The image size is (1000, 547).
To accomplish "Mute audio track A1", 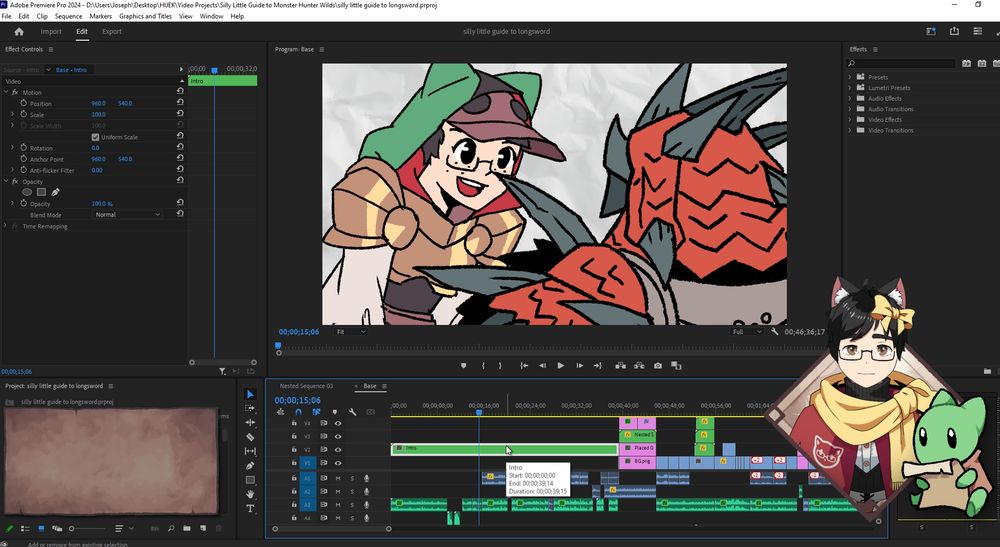I will pos(338,478).
